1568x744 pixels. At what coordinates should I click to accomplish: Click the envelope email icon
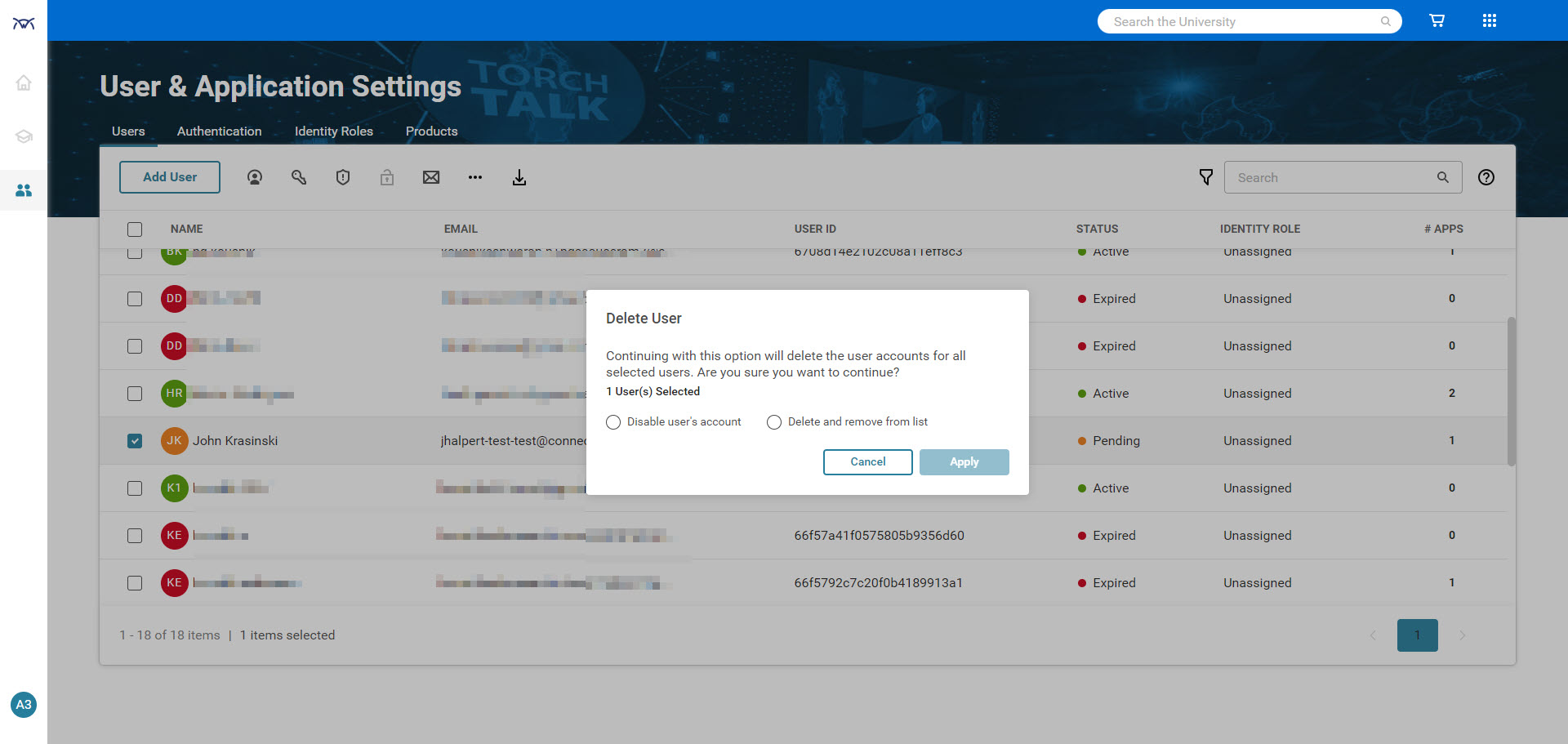(x=431, y=177)
